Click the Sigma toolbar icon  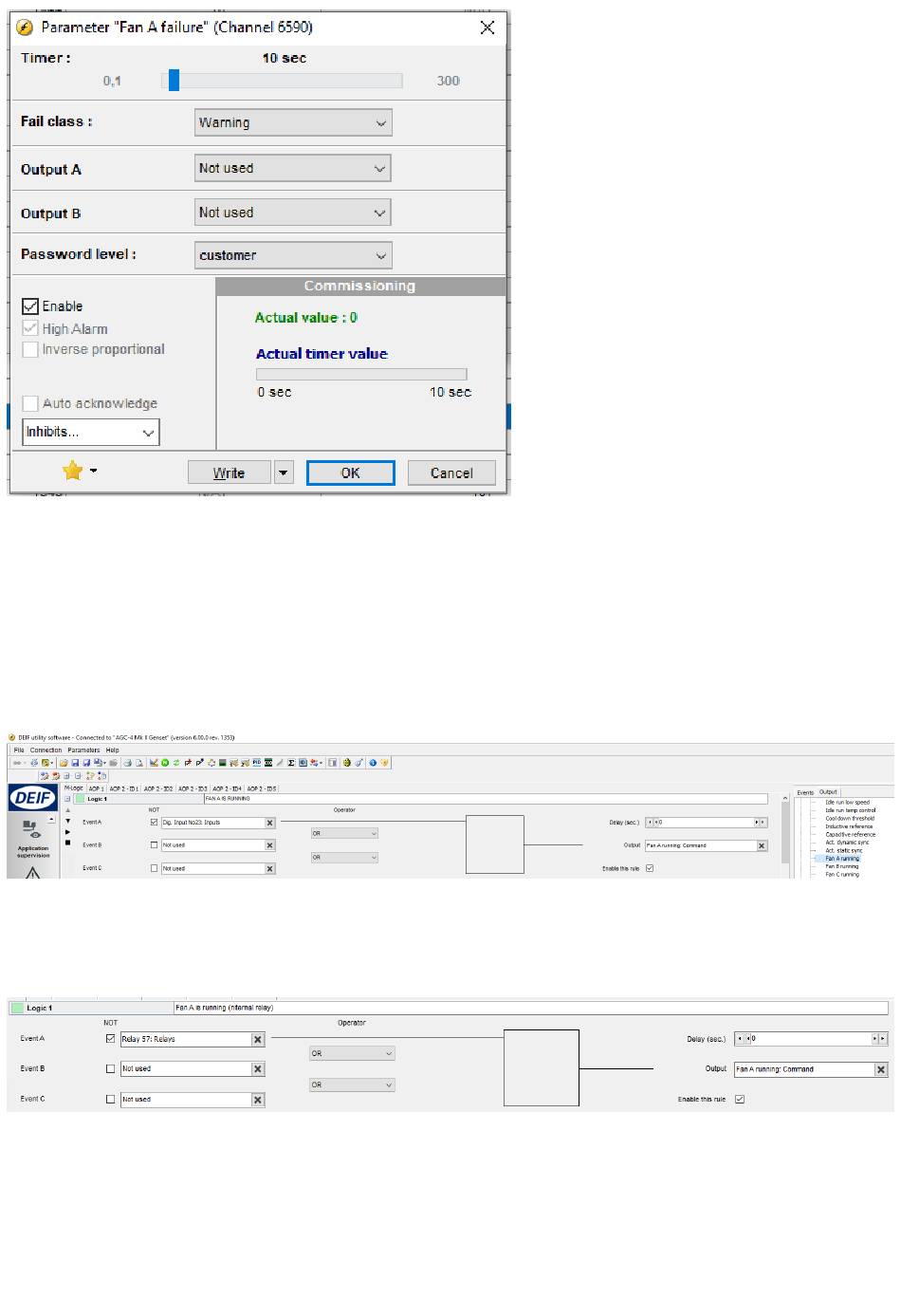(291, 762)
